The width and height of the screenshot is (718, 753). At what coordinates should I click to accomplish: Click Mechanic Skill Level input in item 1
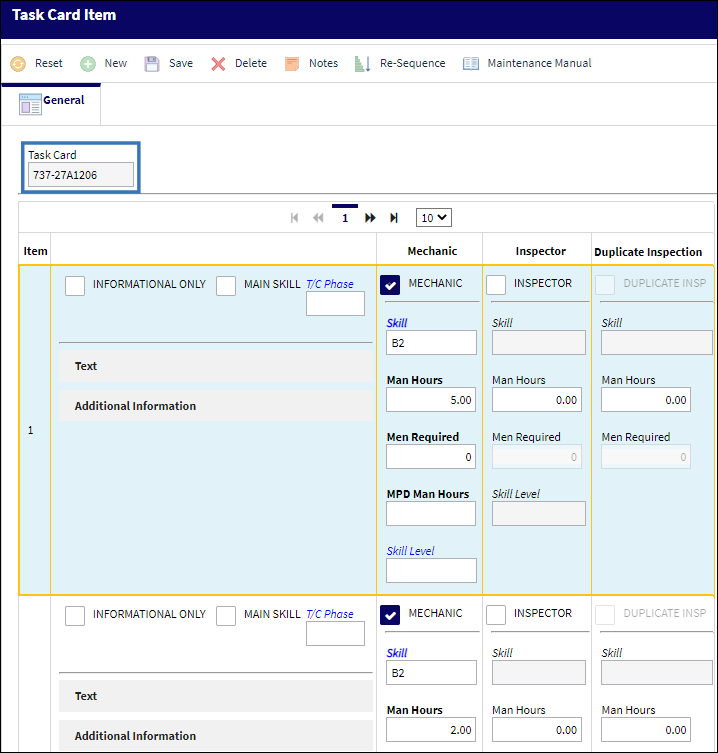pyautogui.click(x=431, y=571)
